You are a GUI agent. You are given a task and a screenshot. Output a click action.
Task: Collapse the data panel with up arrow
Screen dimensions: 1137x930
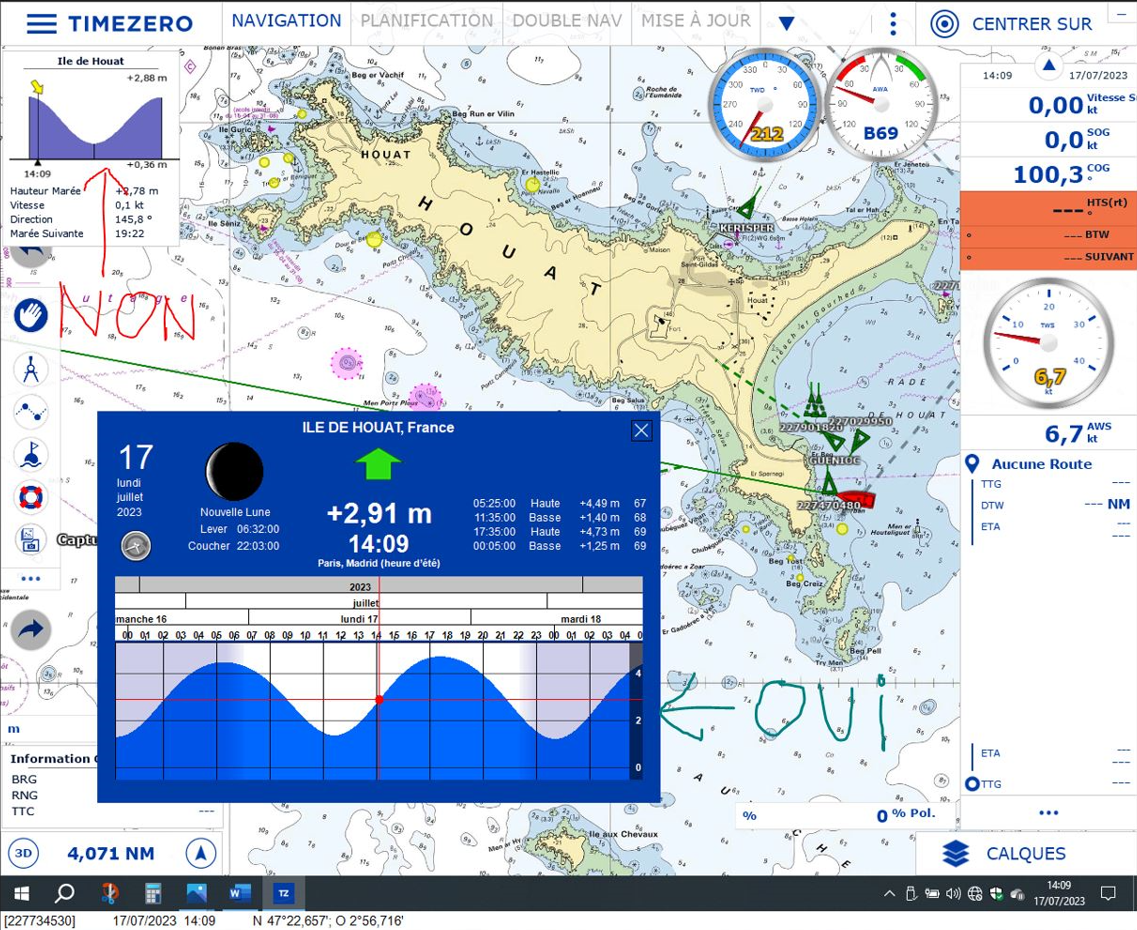(x=1049, y=66)
